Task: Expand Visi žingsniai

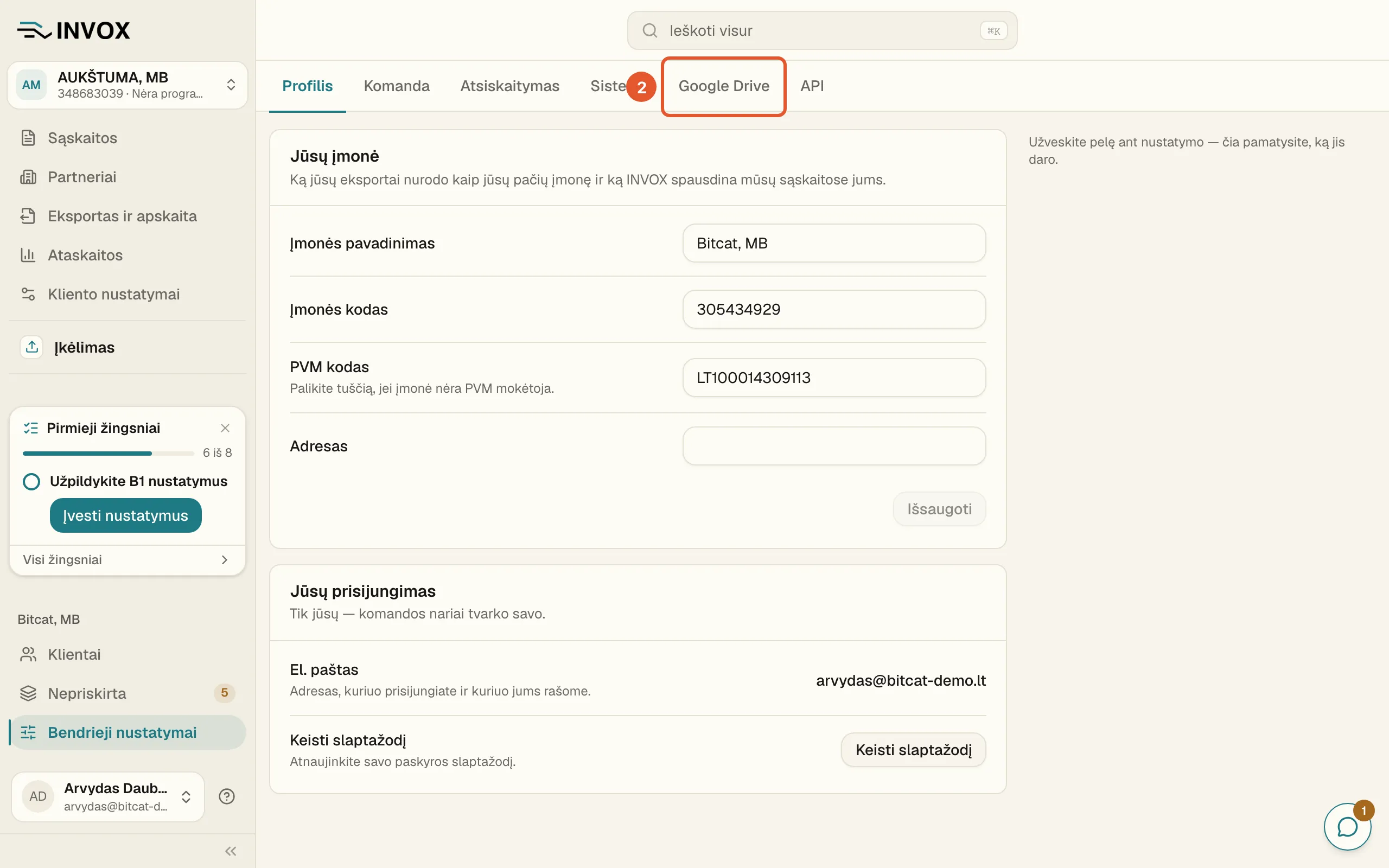Action: 128,560
